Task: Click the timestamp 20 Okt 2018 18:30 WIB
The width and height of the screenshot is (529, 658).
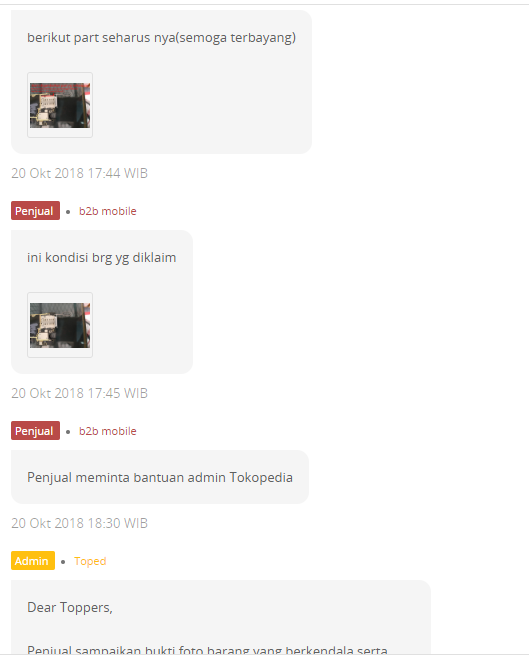Action: [x=79, y=523]
